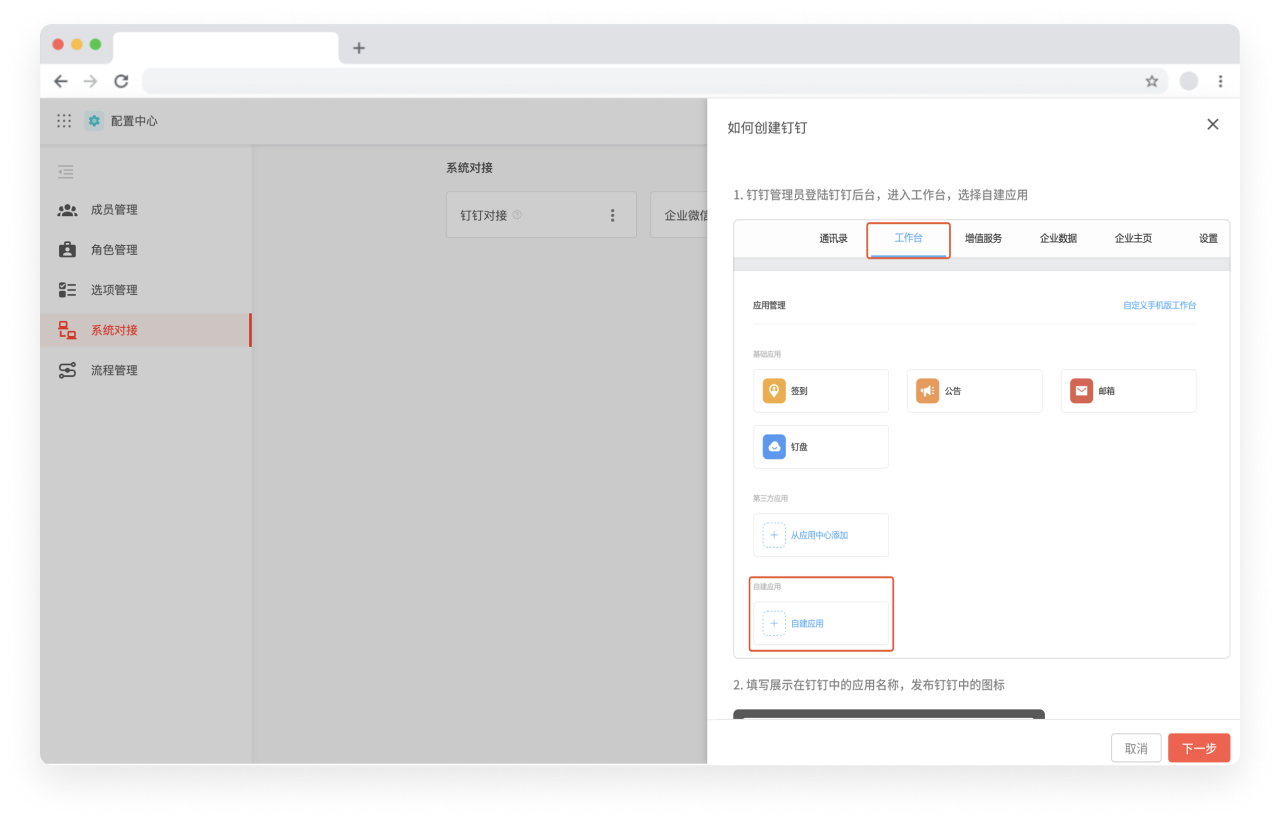Click the 选项管理 checklist icon
The image size is (1280, 822).
pyautogui.click(x=67, y=290)
